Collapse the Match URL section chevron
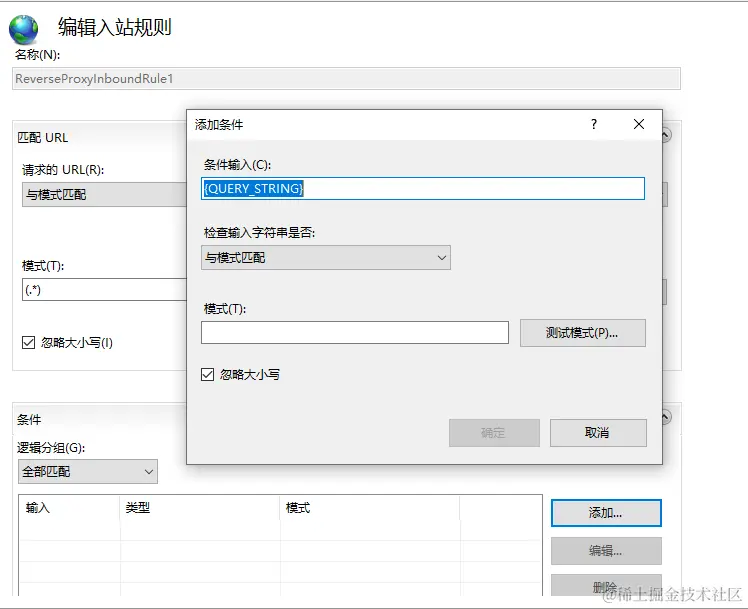The width and height of the screenshot is (748, 609). pyautogui.click(x=667, y=136)
